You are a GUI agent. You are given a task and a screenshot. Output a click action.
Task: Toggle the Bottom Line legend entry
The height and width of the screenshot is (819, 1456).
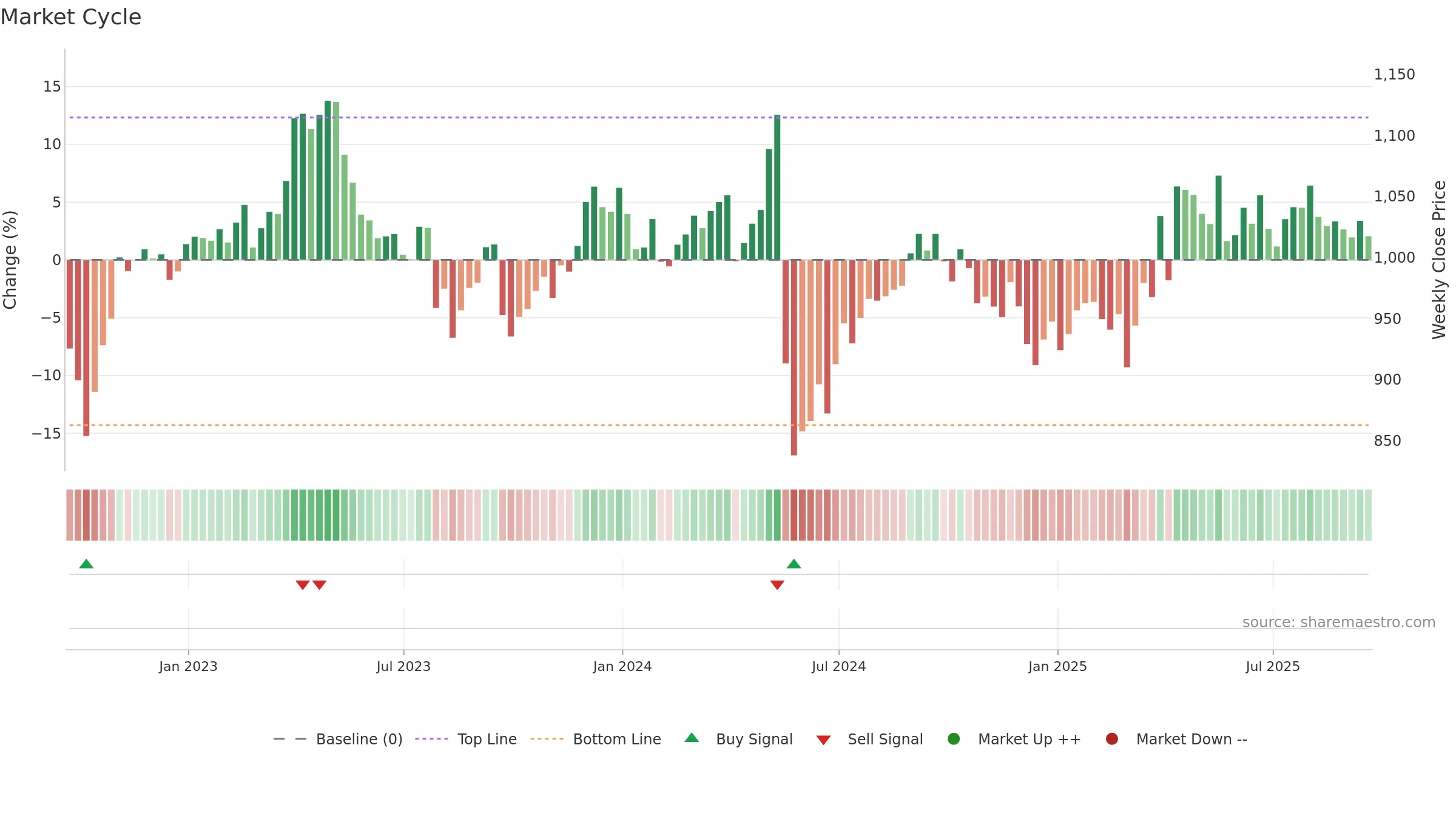tap(595, 739)
